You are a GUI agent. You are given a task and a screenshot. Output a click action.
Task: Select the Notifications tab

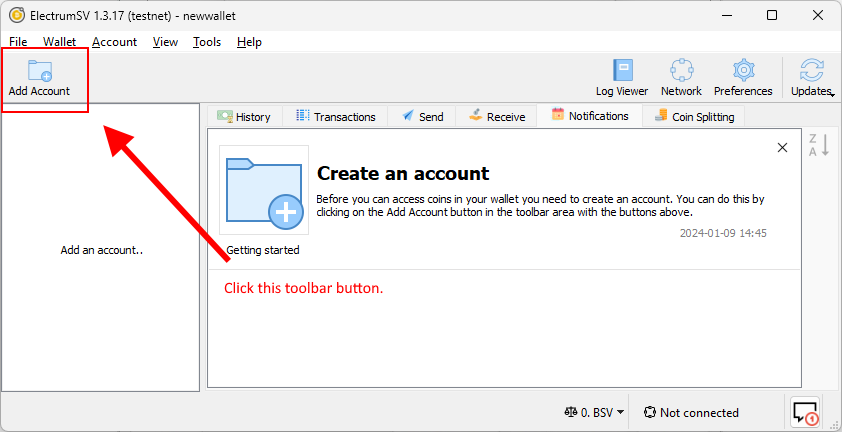(x=590, y=116)
